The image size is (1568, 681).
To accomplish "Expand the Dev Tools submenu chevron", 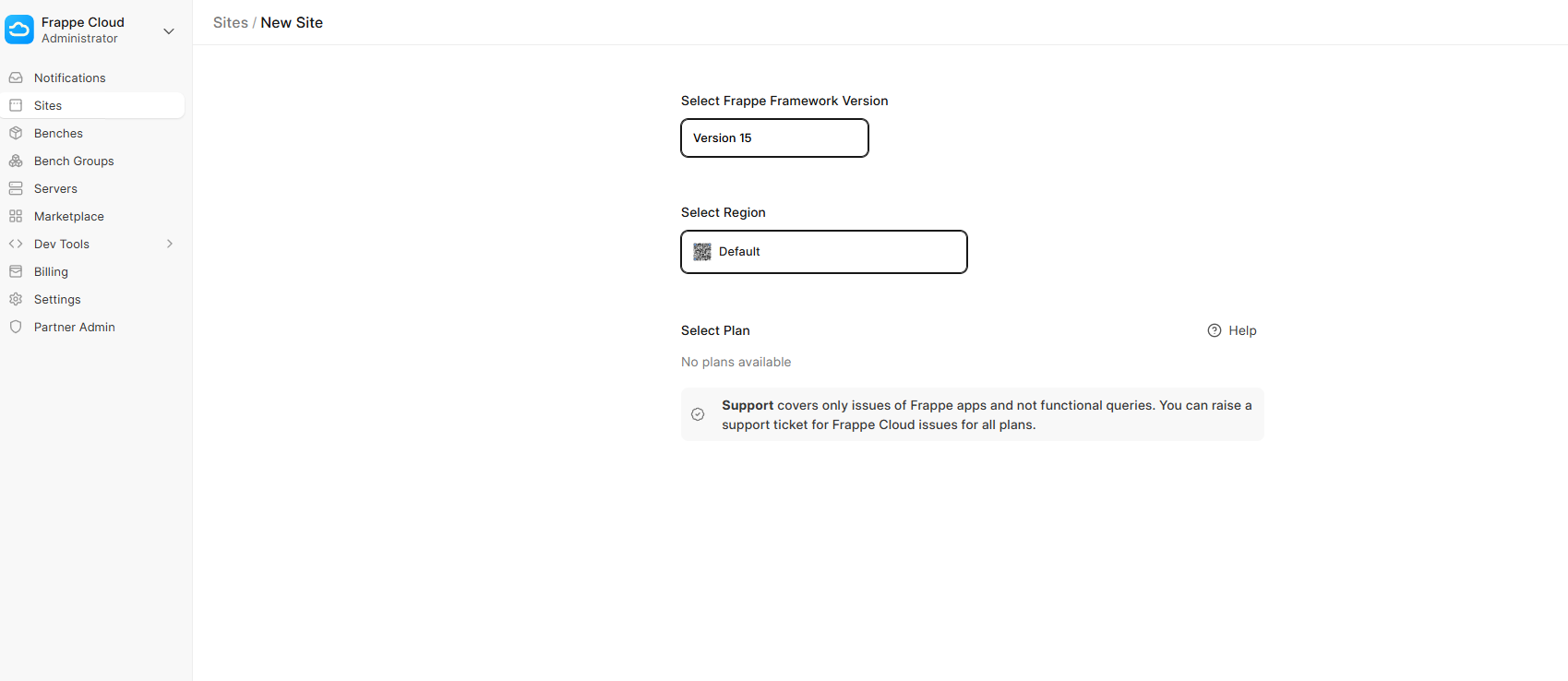I will point(170,244).
